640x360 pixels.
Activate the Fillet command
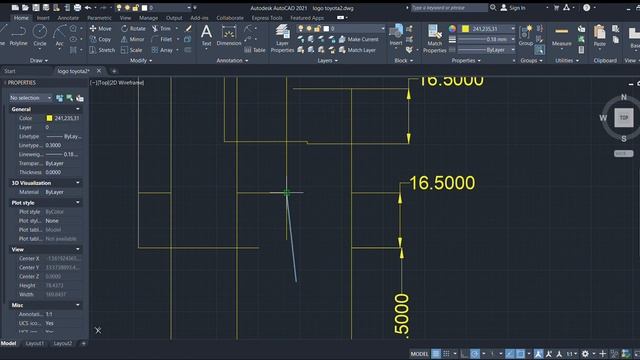162,39
